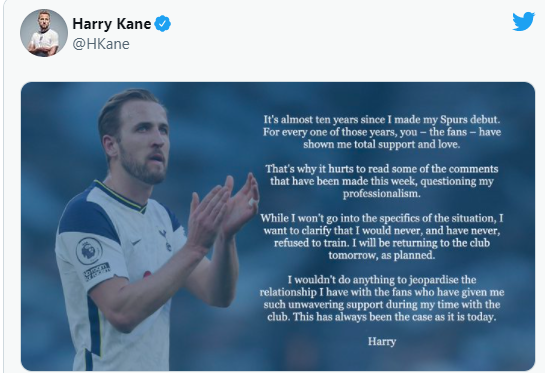The width and height of the screenshot is (545, 373).
Task: Open Harry Kane's round profile avatar
Action: click(44, 33)
